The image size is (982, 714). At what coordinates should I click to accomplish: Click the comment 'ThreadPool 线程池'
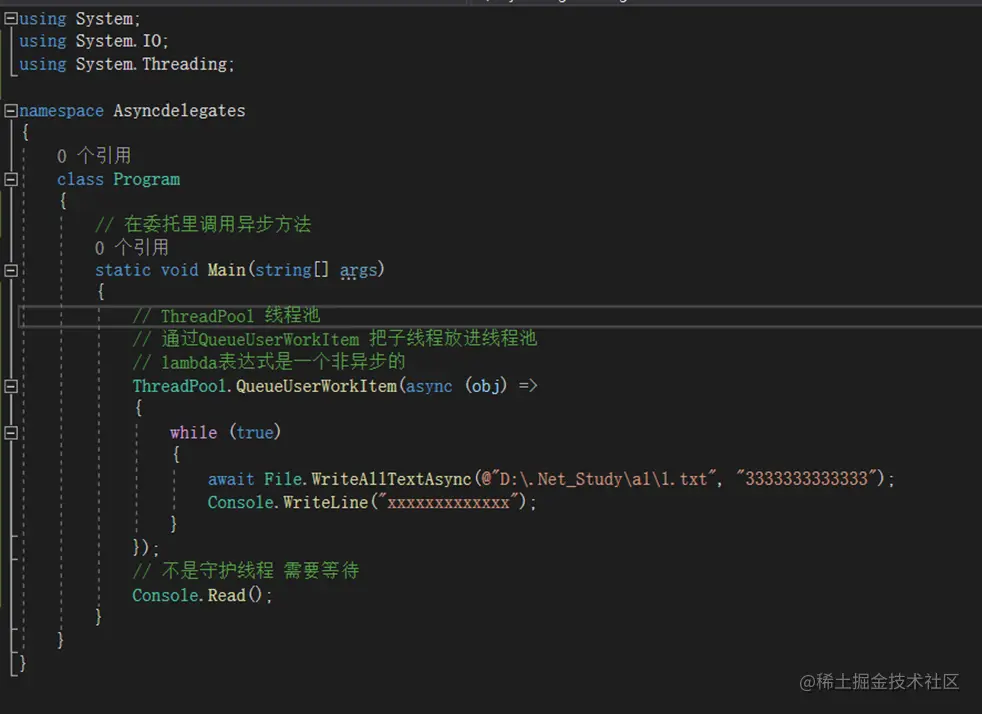point(226,316)
